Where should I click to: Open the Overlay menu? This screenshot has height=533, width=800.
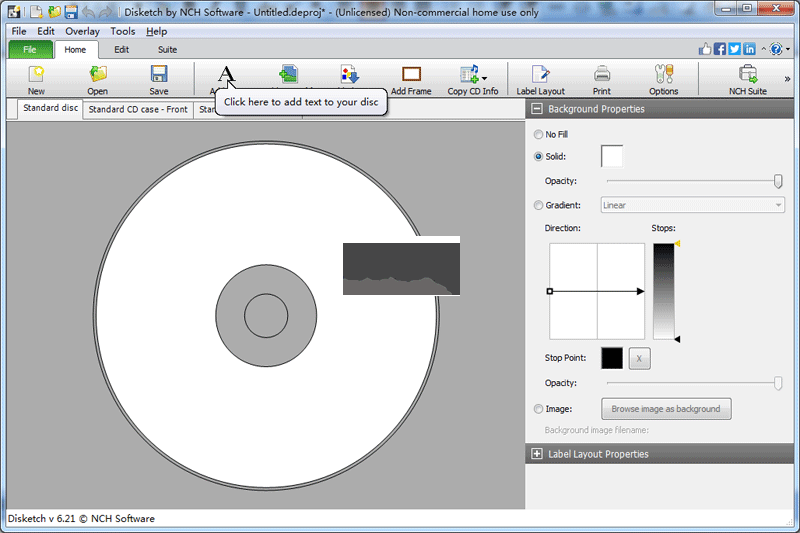(x=82, y=31)
